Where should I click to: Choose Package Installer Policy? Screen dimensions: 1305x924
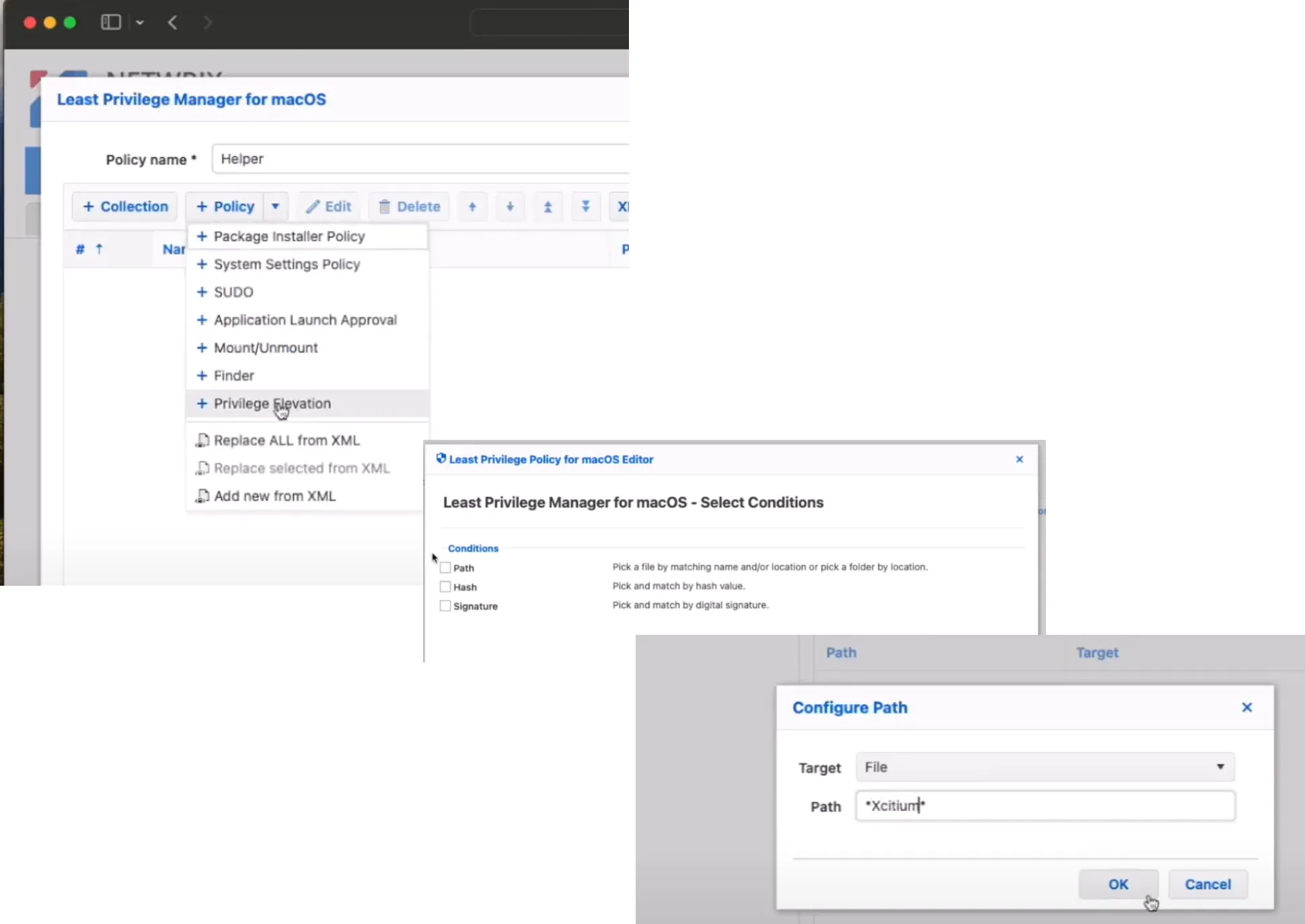pos(307,236)
